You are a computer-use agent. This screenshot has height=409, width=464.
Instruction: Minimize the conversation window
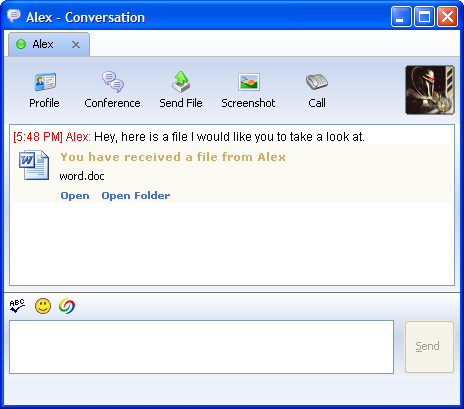coord(401,16)
